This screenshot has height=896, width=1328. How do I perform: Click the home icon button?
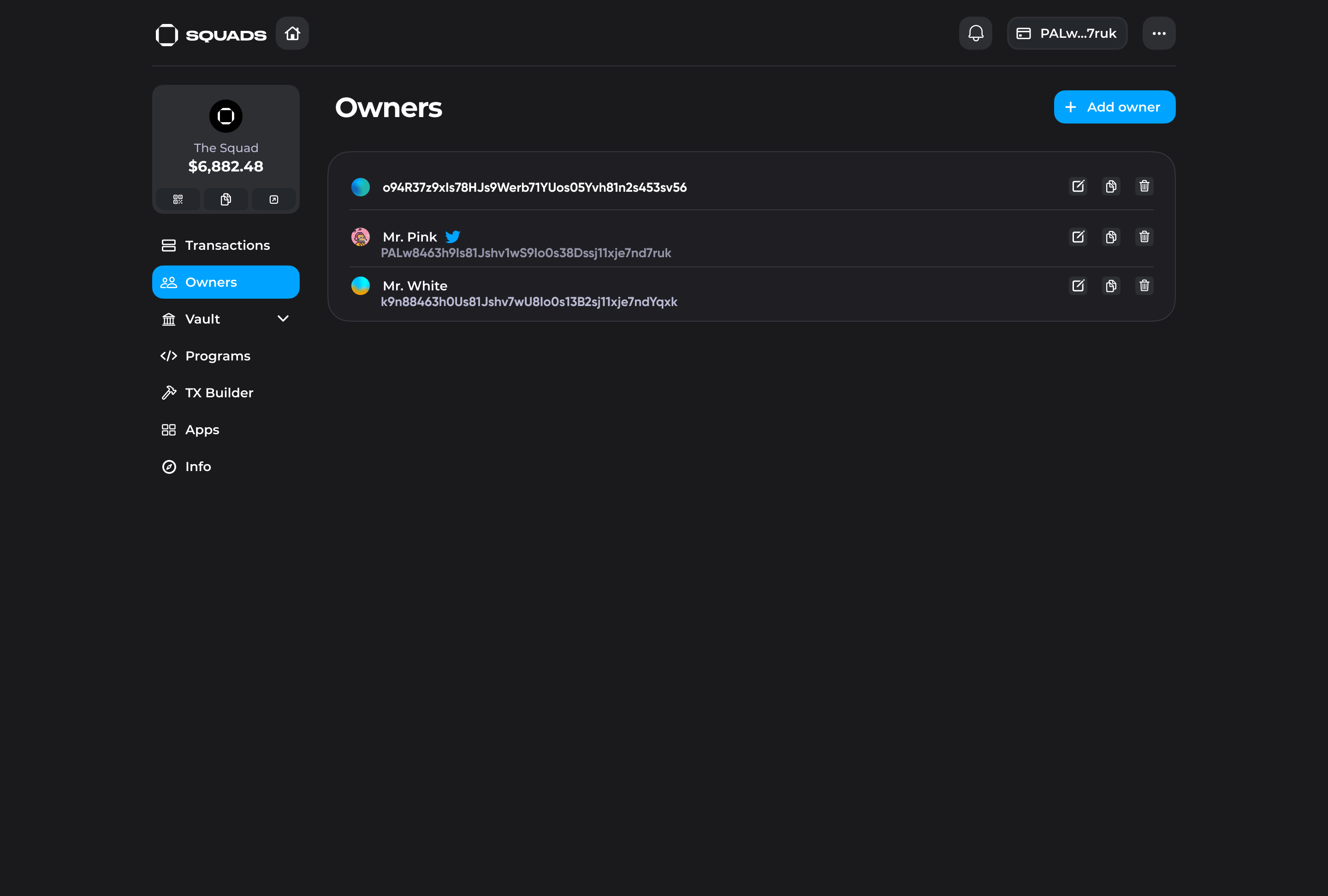click(x=292, y=33)
